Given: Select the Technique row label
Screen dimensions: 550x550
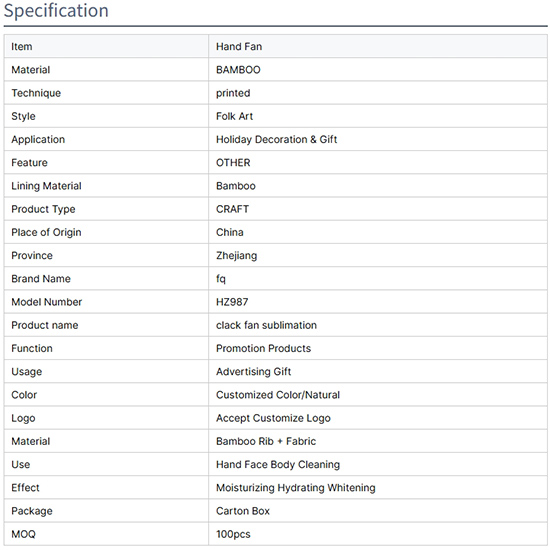Looking at the screenshot, I should click(x=36, y=93).
